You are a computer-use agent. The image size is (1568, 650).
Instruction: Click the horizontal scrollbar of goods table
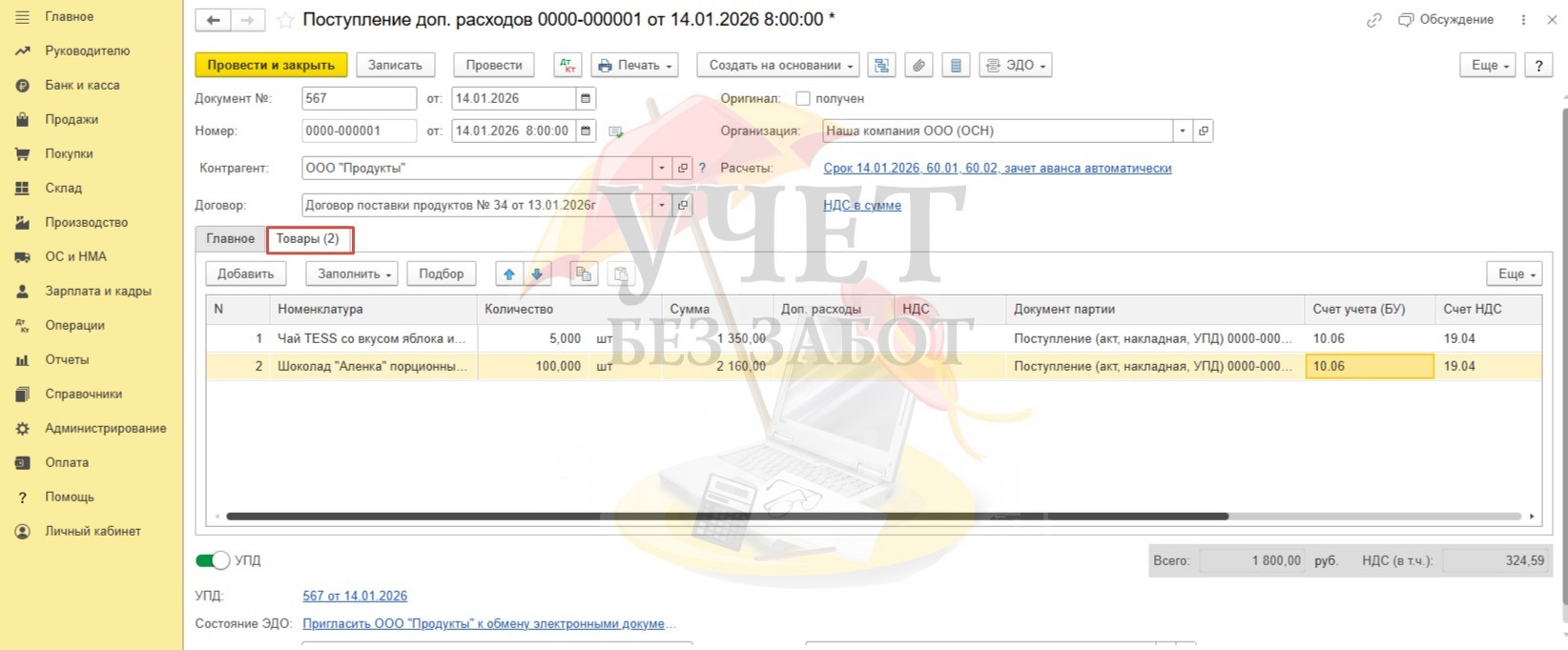[x=725, y=517]
